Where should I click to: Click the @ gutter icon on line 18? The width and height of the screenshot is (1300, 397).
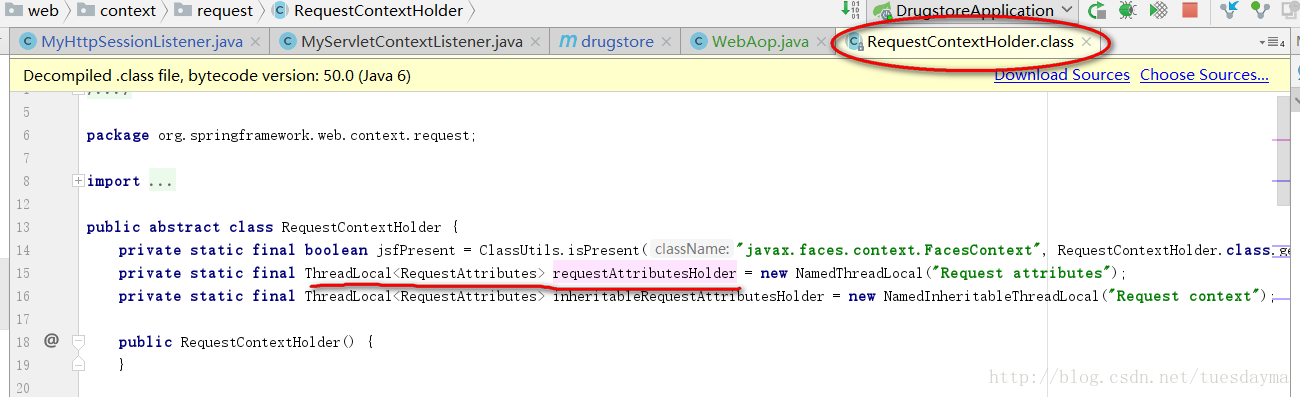click(52, 341)
